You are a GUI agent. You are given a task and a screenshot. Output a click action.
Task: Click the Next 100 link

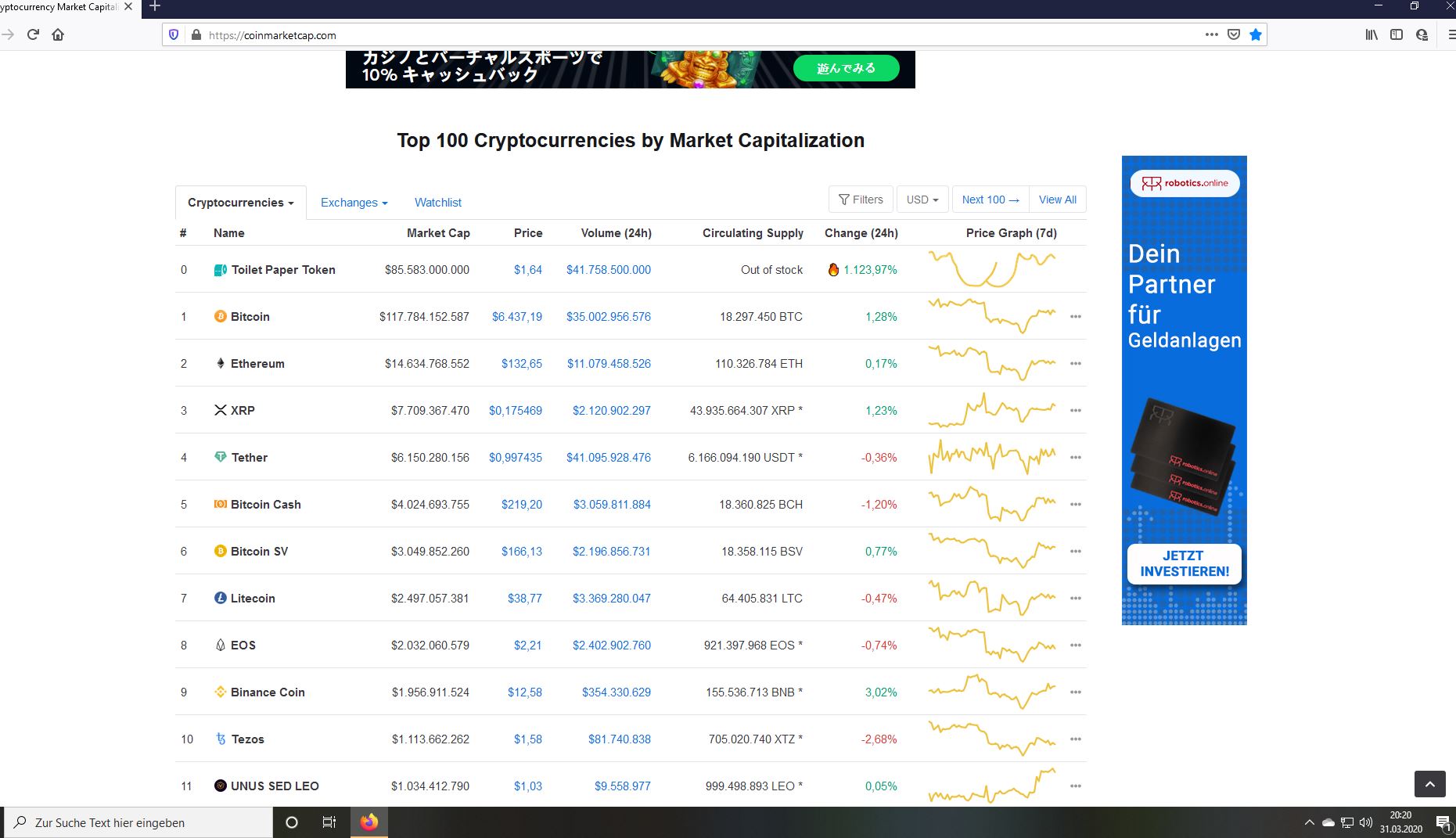989,199
